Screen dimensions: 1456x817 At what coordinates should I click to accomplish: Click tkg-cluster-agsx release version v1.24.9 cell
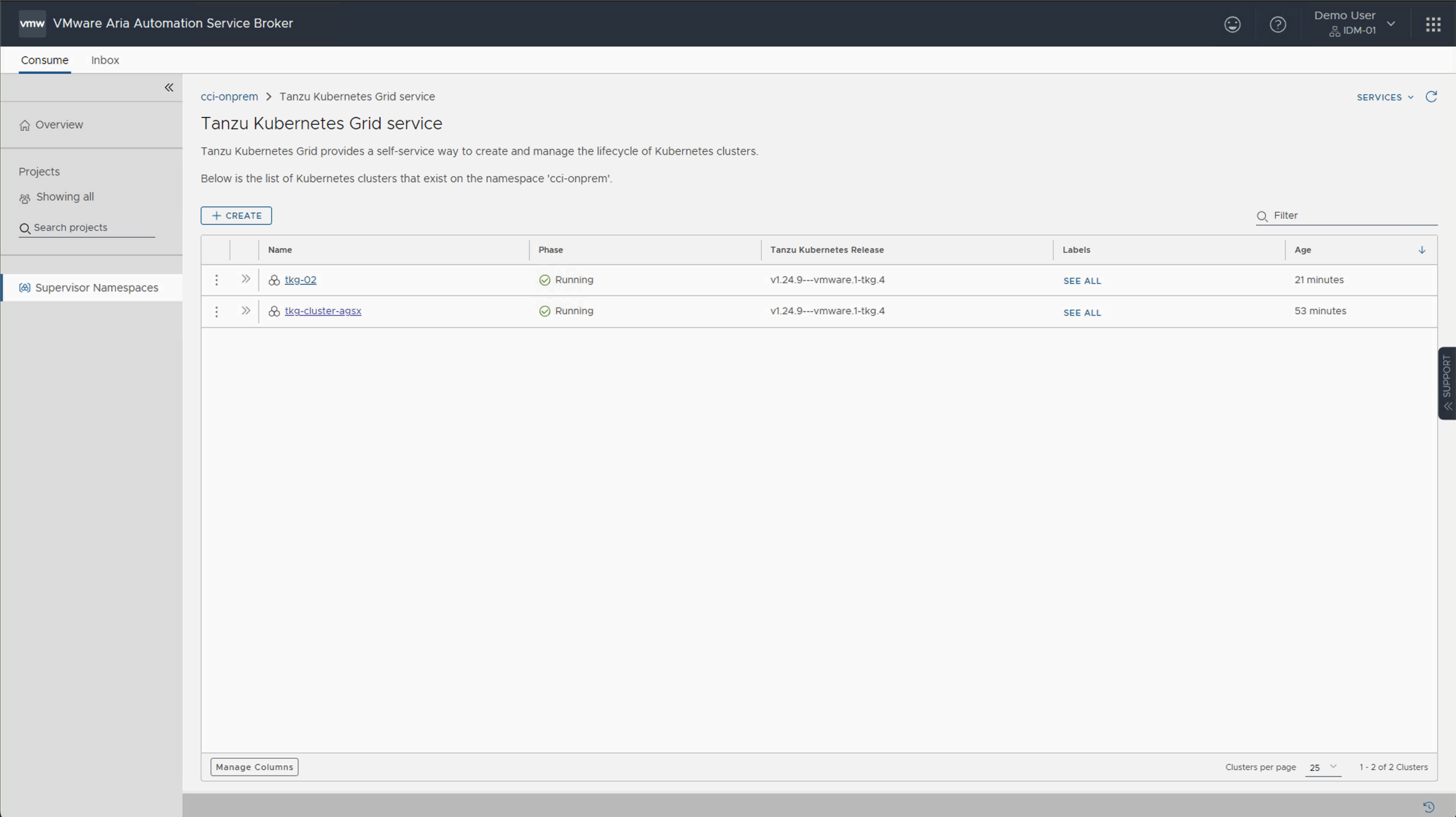[x=828, y=311]
